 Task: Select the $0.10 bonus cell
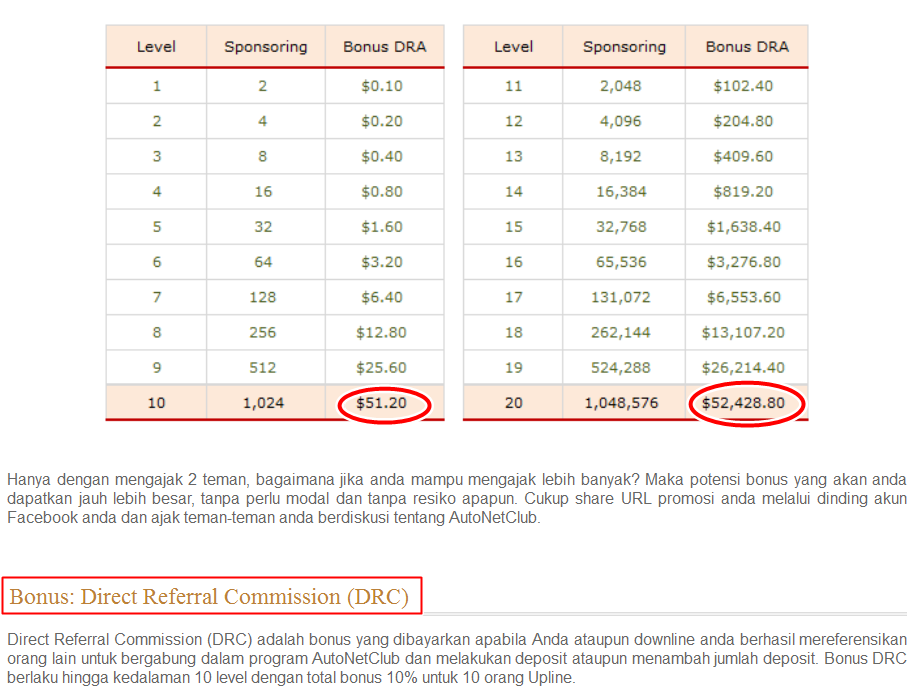pyautogui.click(x=382, y=86)
